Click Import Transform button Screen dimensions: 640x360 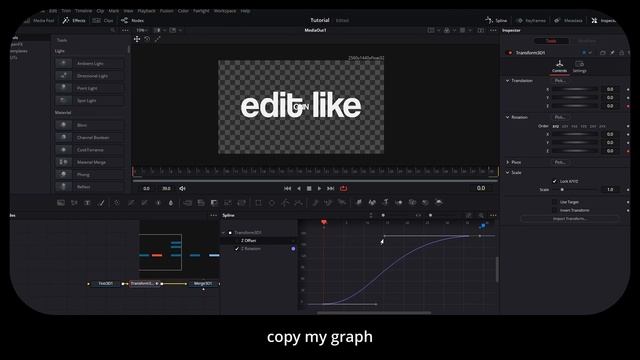pyautogui.click(x=570, y=219)
